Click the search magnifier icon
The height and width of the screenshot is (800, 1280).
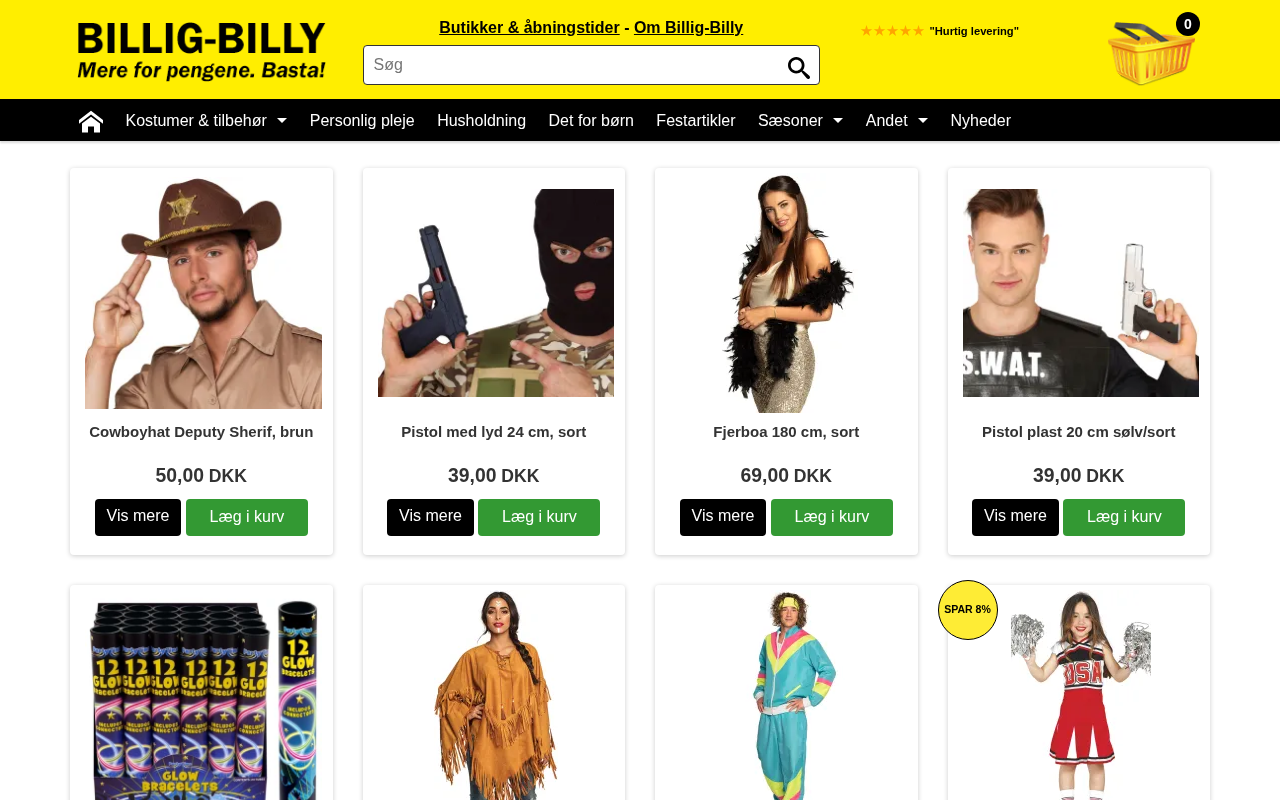[x=798, y=67]
